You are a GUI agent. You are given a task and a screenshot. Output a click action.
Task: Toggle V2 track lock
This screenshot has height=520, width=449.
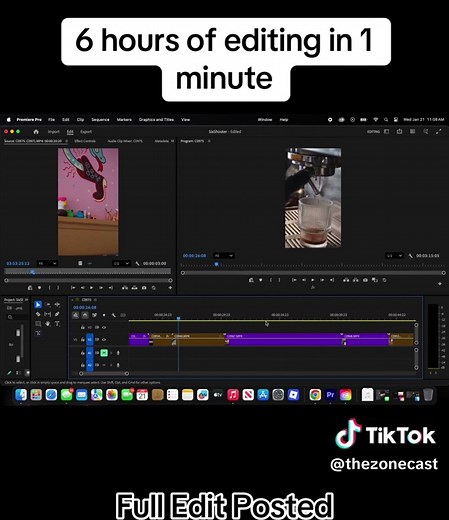(x=83, y=327)
